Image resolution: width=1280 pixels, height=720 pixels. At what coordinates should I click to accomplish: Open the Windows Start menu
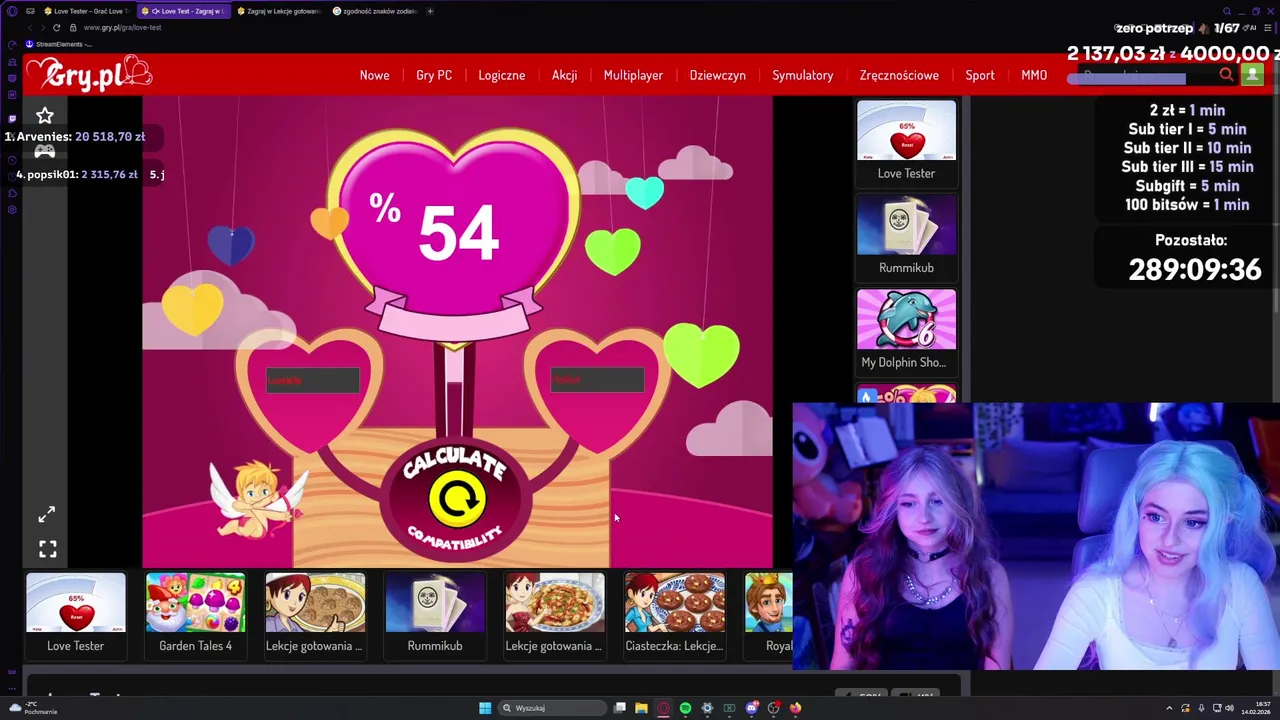click(485, 708)
